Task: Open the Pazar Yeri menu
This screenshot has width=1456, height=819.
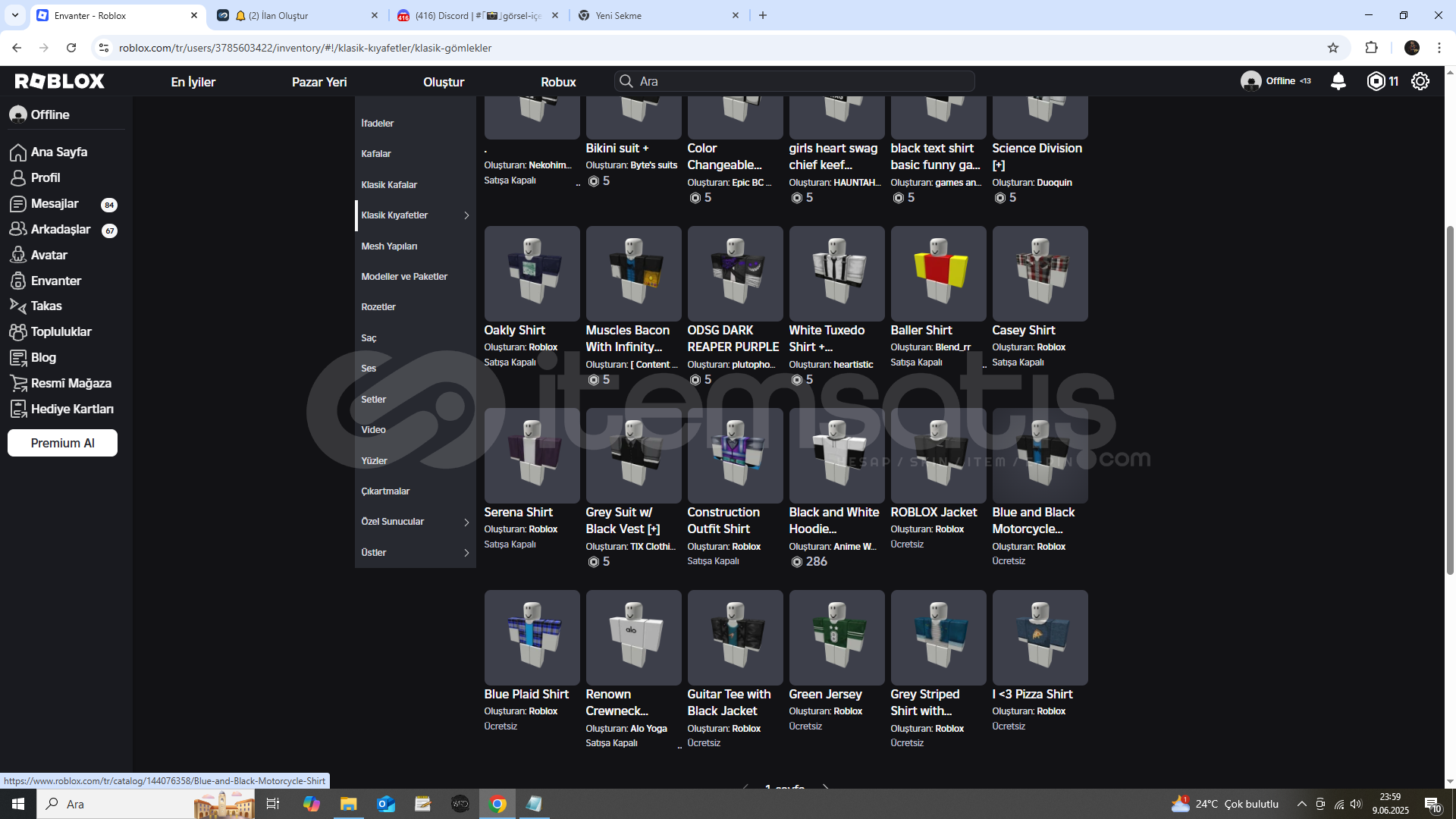Action: (319, 82)
